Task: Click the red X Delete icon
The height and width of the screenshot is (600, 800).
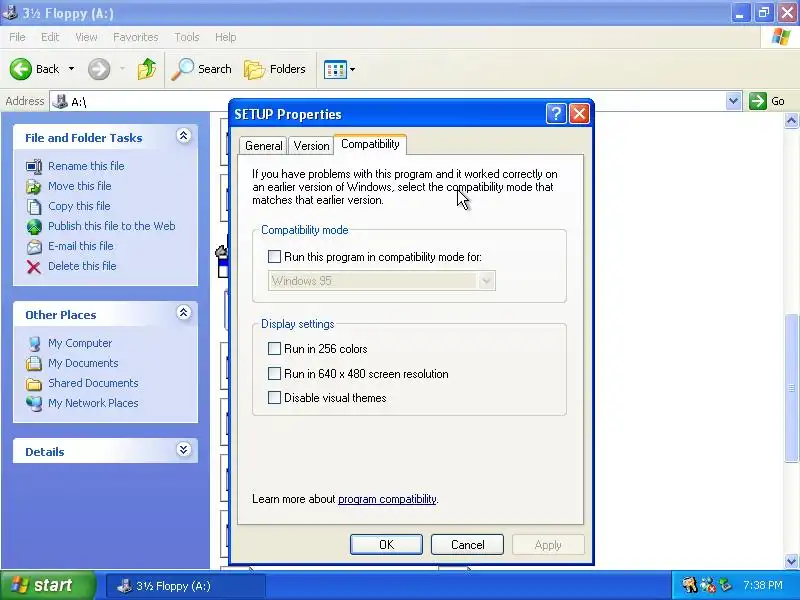Action: point(34,266)
